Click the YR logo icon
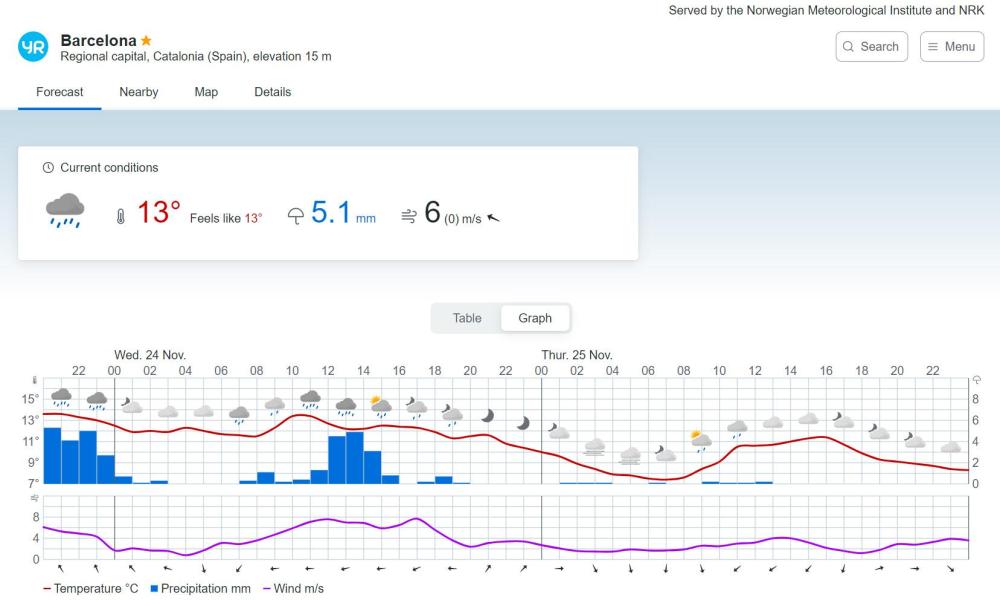The width and height of the screenshot is (1000, 600). [x=33, y=47]
